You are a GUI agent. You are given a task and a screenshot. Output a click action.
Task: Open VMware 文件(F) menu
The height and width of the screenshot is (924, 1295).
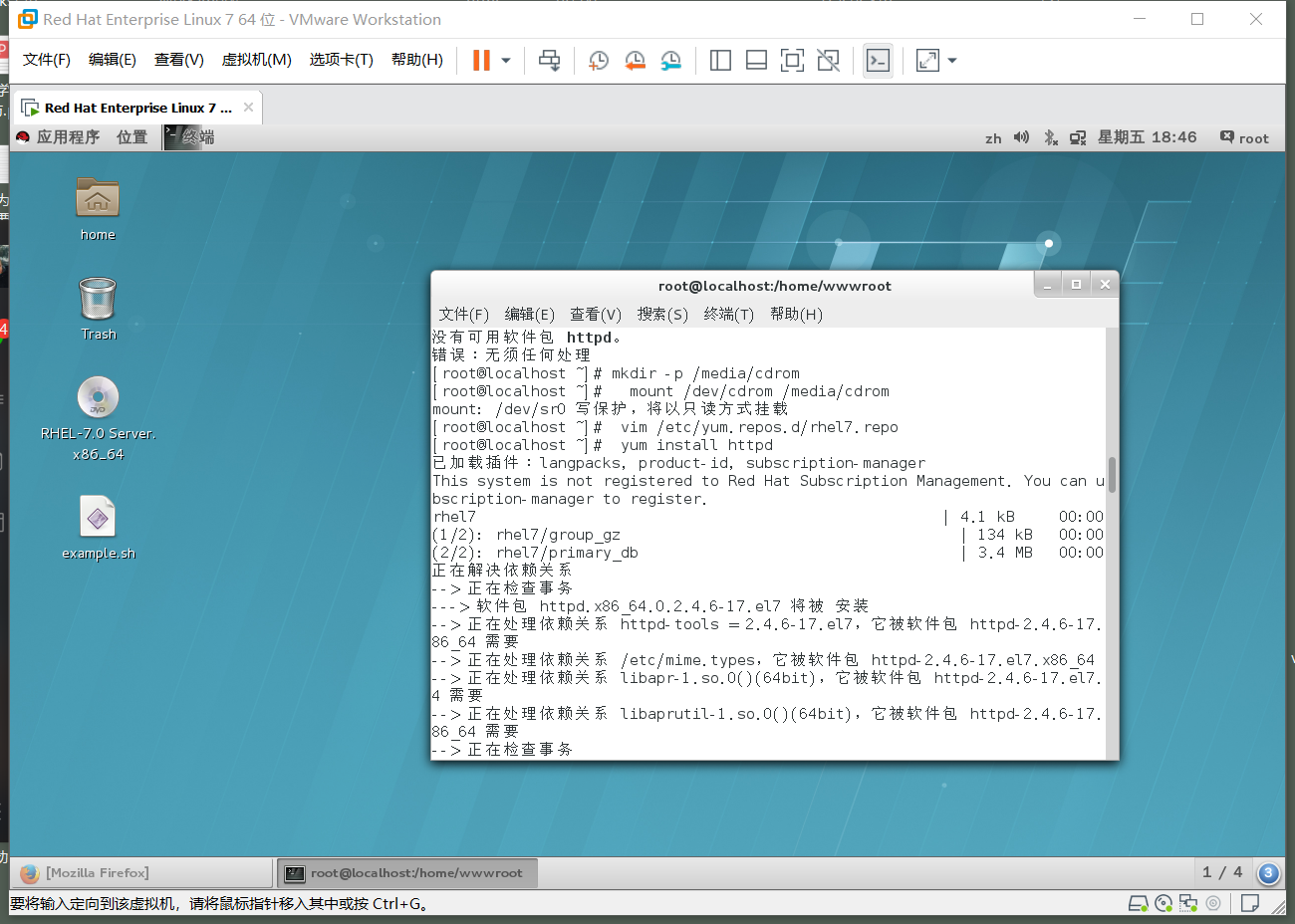pos(47,60)
